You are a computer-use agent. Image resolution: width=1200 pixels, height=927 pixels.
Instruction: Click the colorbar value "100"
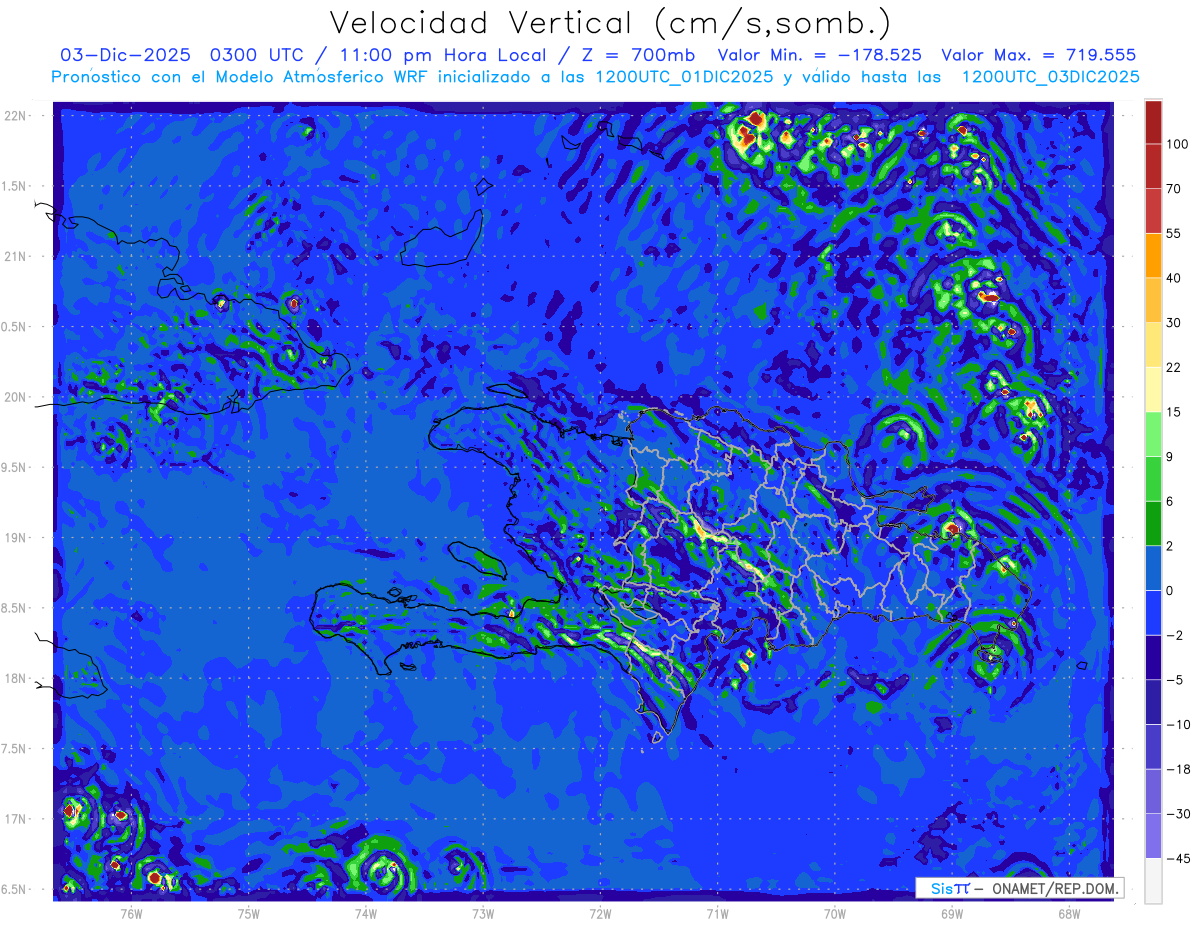point(1177,144)
